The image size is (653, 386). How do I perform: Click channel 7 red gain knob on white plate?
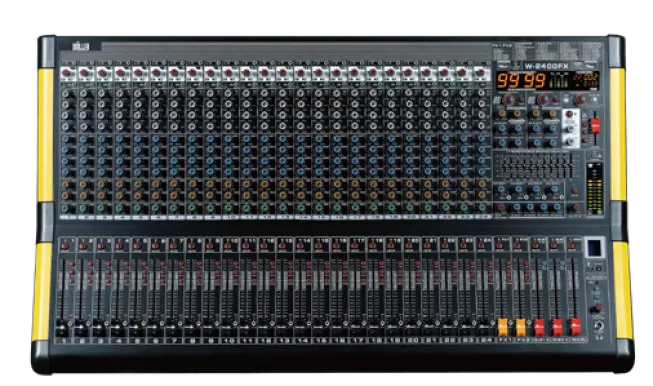click(174, 73)
